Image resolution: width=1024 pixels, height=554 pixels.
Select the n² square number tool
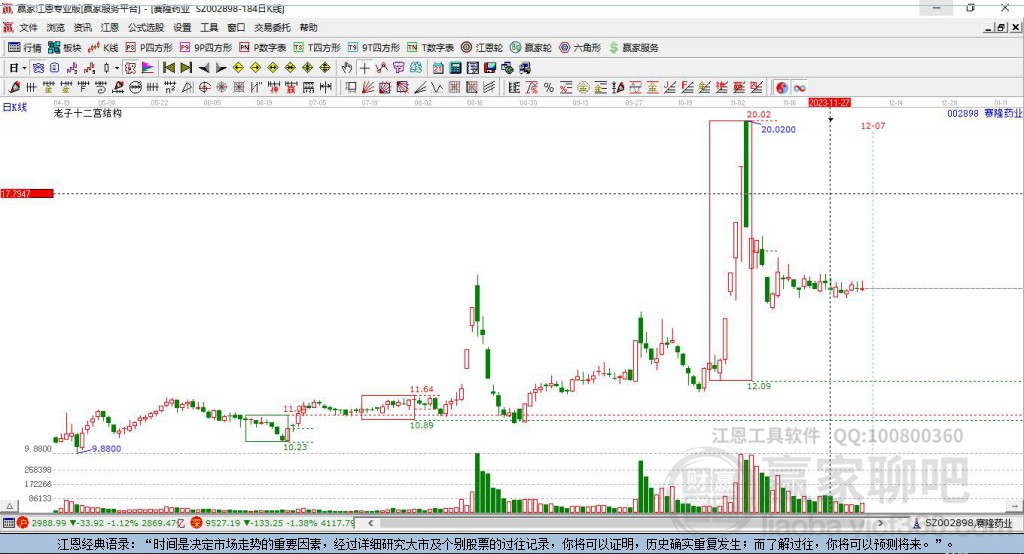click(x=170, y=88)
